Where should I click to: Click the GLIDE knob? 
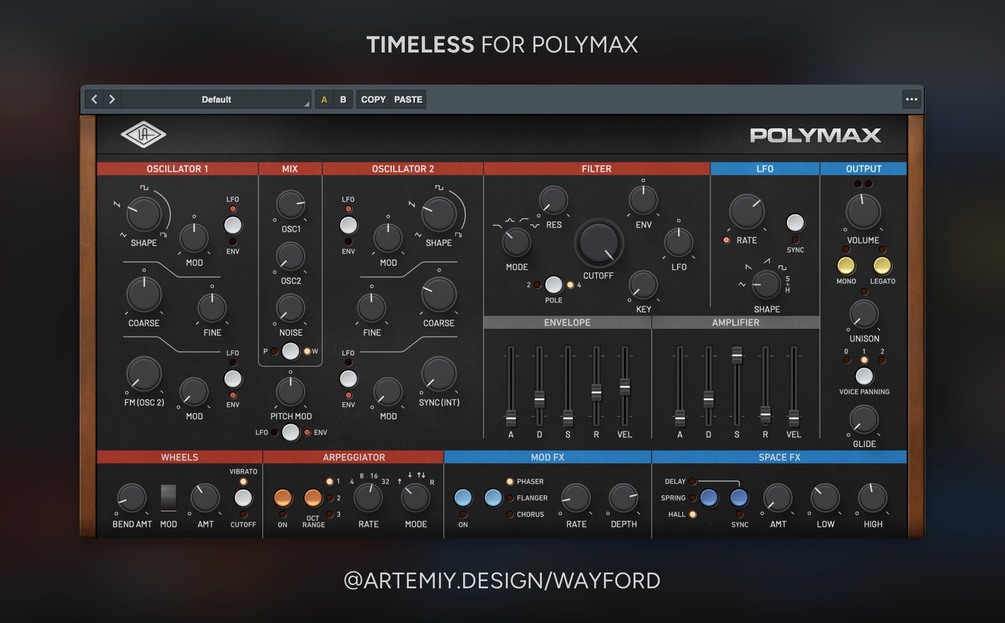click(864, 420)
